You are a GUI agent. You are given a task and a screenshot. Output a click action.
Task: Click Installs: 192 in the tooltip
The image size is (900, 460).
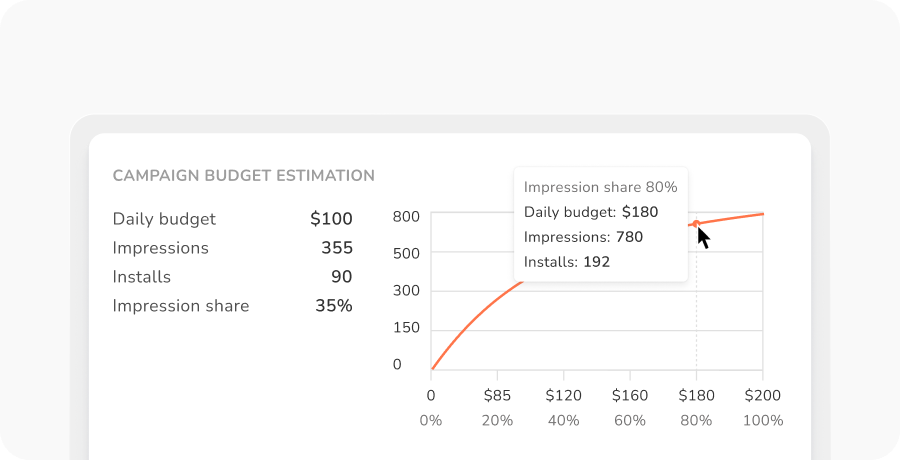567,262
